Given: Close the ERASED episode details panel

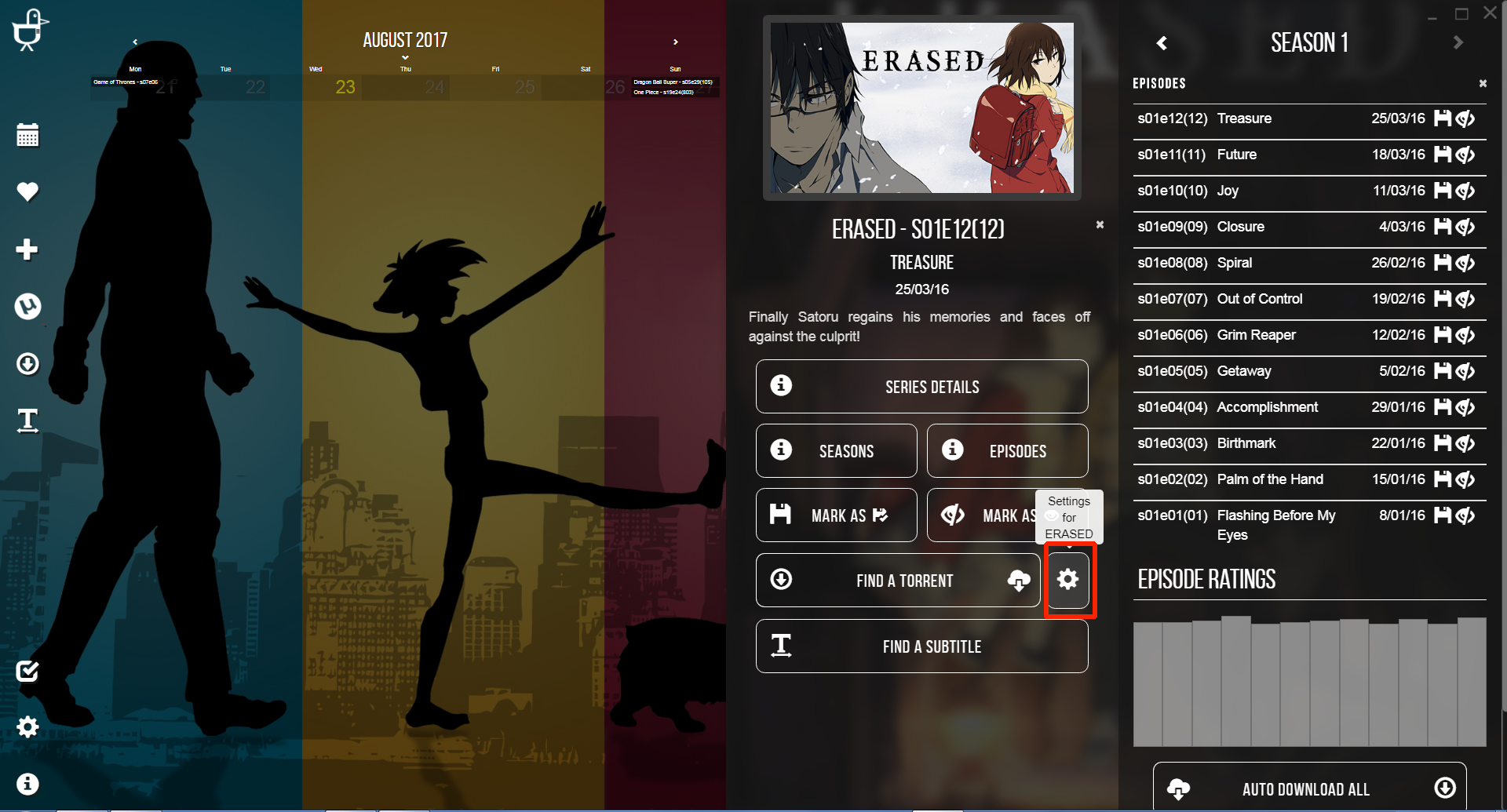Looking at the screenshot, I should click(1100, 224).
